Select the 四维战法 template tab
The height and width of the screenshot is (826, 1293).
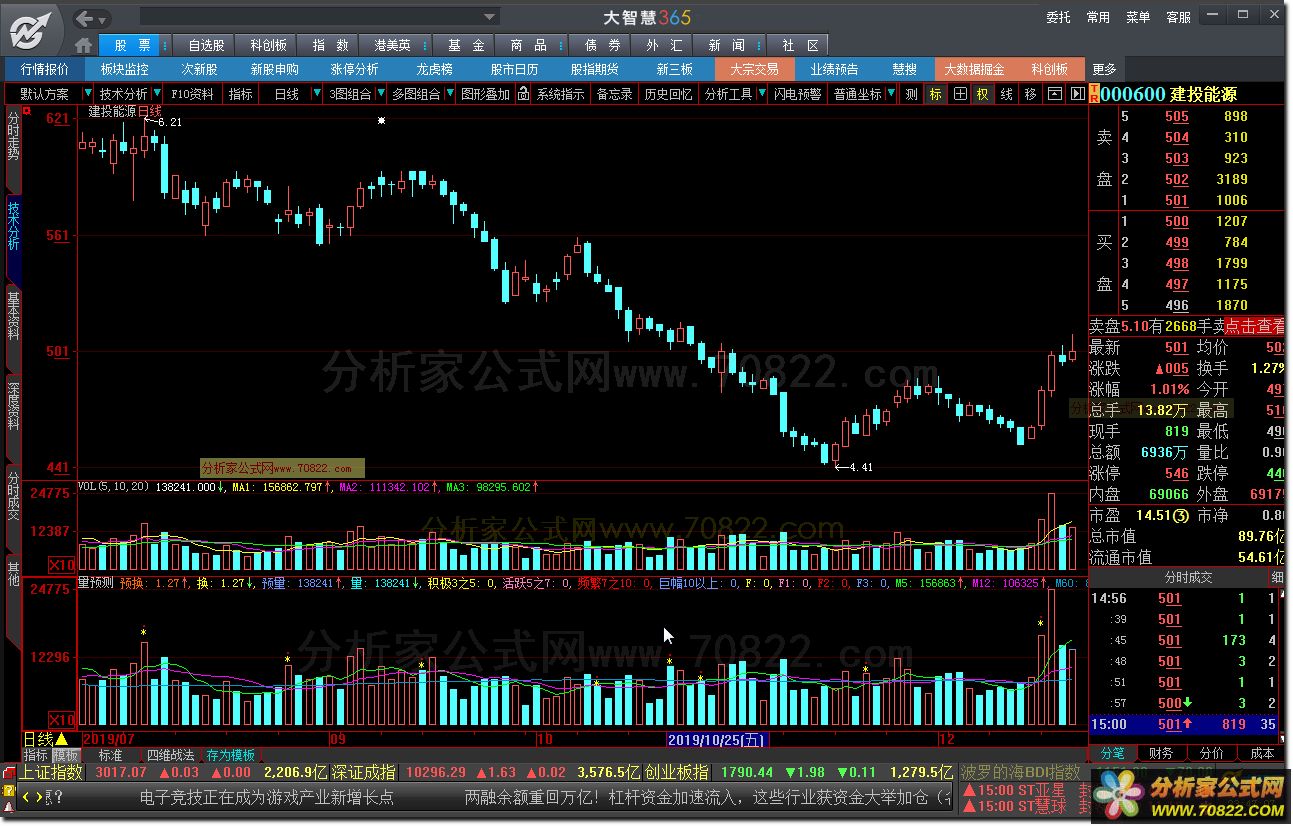click(170, 756)
